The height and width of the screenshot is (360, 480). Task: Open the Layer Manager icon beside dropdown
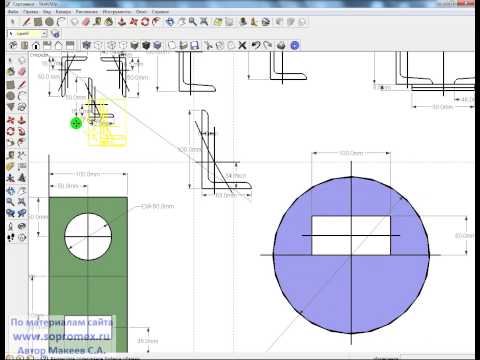click(x=56, y=34)
